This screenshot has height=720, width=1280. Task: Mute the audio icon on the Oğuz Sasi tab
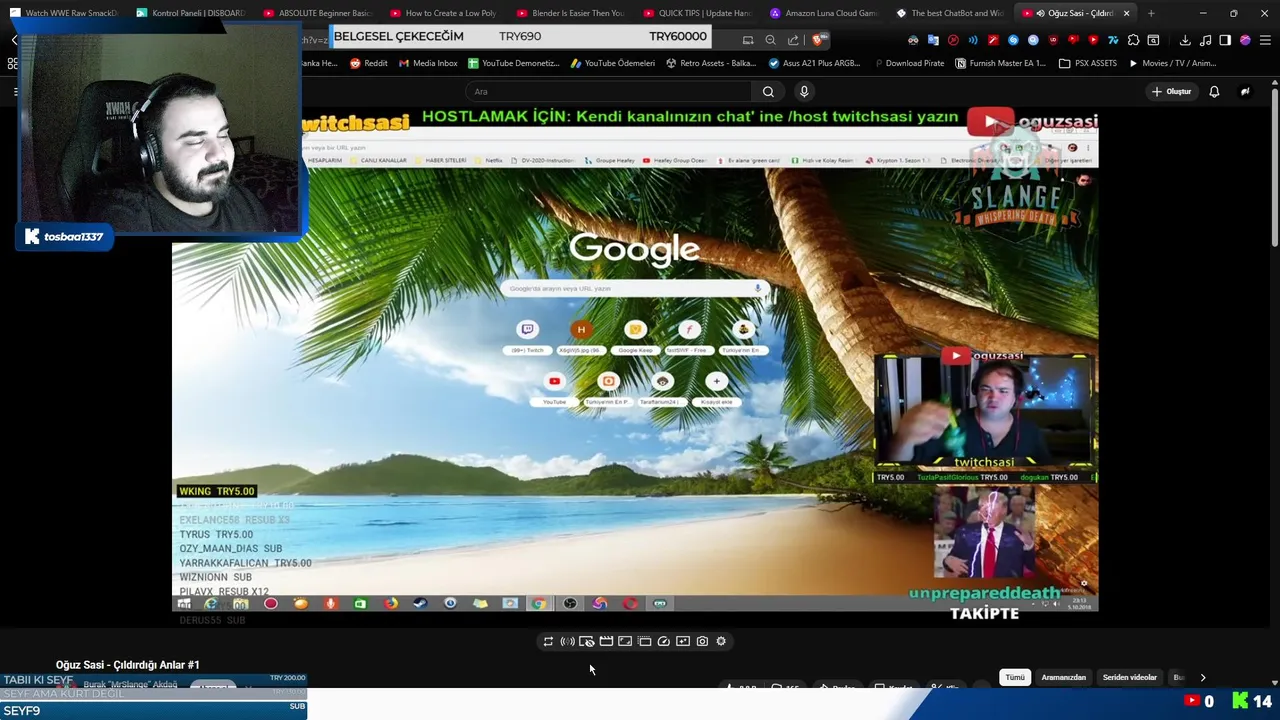point(1041,13)
